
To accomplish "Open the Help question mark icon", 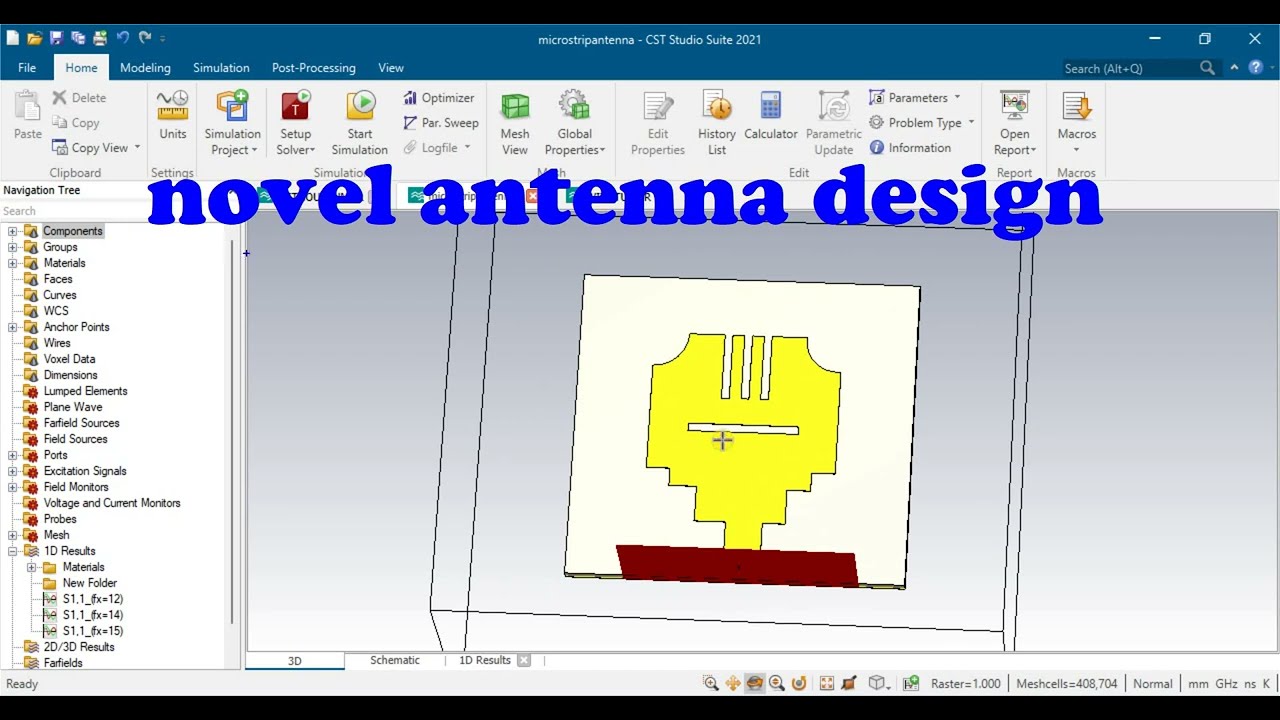I will [1256, 68].
